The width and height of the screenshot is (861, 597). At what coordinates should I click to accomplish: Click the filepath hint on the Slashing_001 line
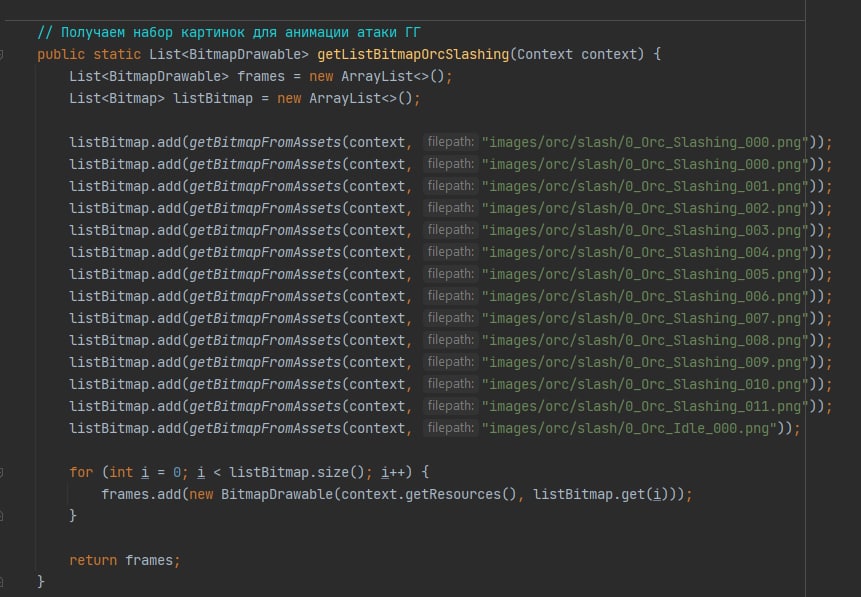point(451,186)
